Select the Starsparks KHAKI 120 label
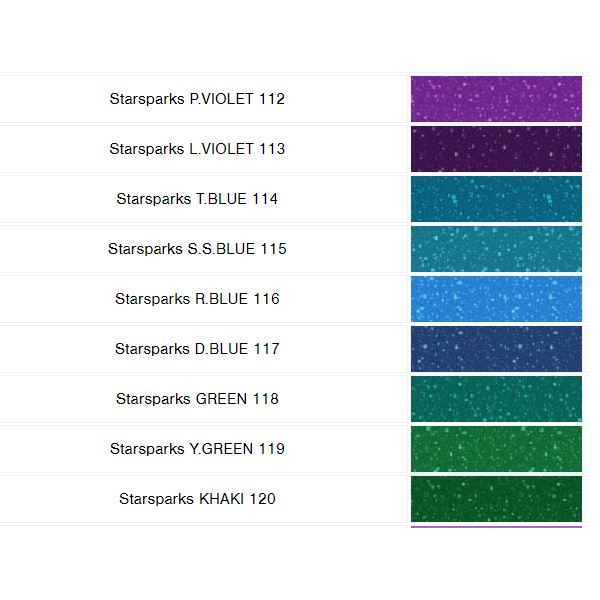The width and height of the screenshot is (600, 600). pyautogui.click(x=197, y=499)
